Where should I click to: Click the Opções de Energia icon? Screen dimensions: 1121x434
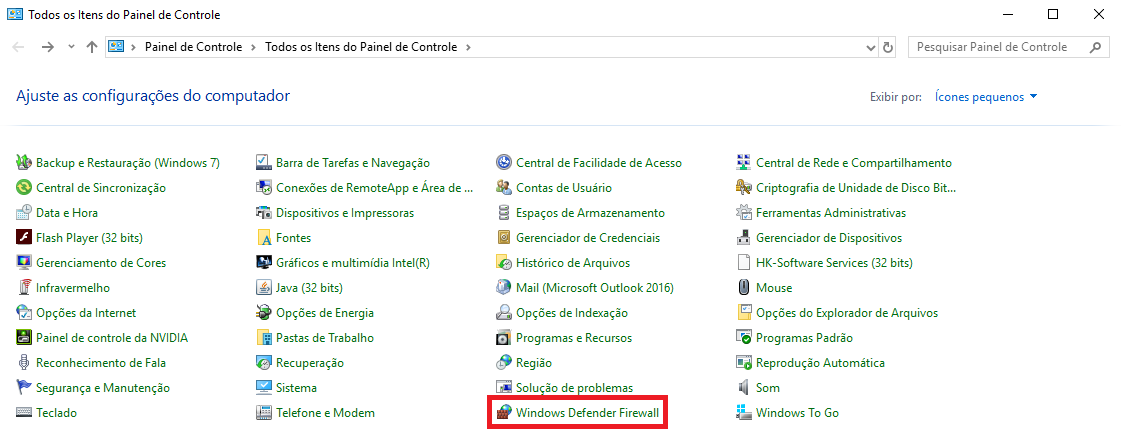(x=264, y=313)
